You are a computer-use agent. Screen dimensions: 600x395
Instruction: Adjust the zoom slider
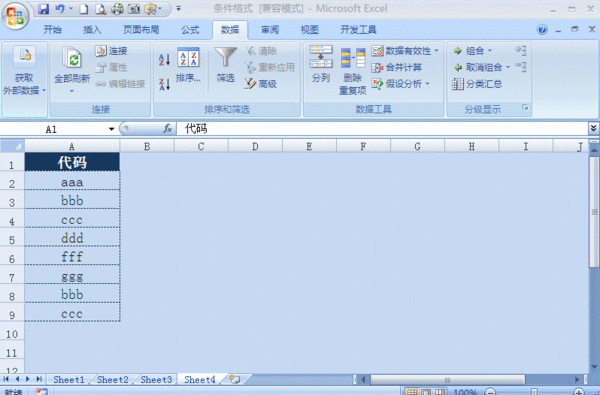pyautogui.click(x=534, y=392)
